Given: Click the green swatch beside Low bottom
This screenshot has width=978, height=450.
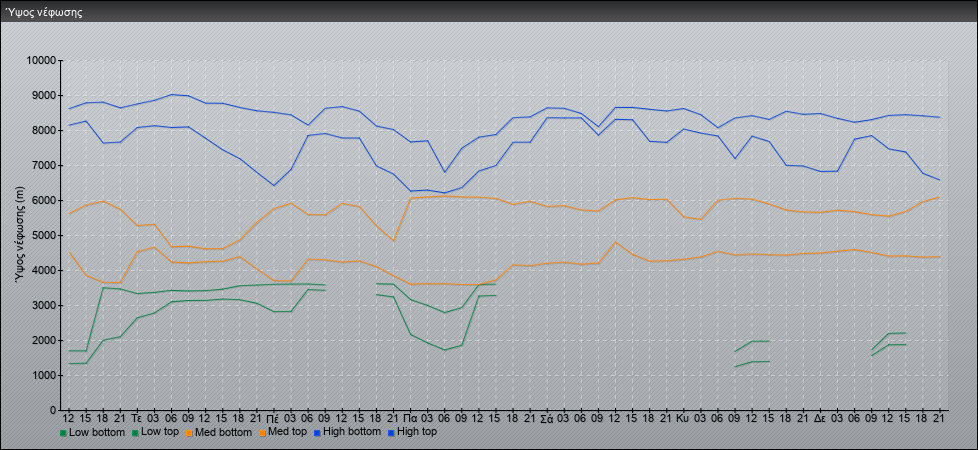Looking at the screenshot, I should point(63,432).
